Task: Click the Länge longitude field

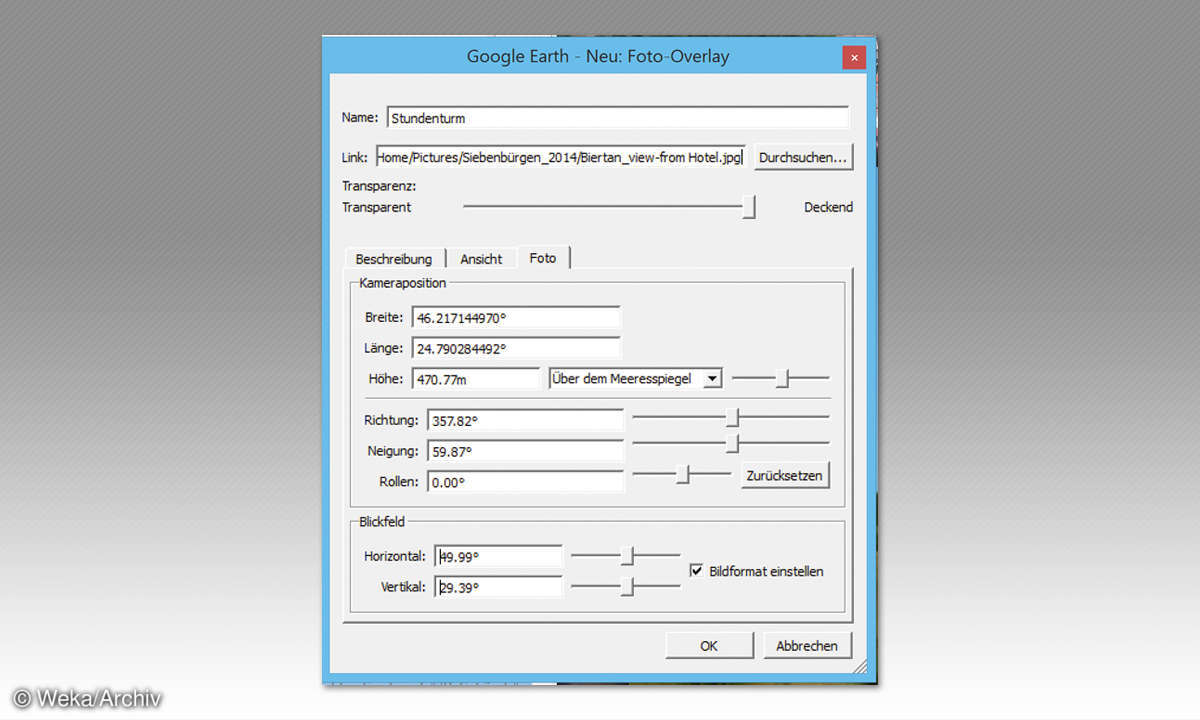Action: pyautogui.click(x=516, y=348)
